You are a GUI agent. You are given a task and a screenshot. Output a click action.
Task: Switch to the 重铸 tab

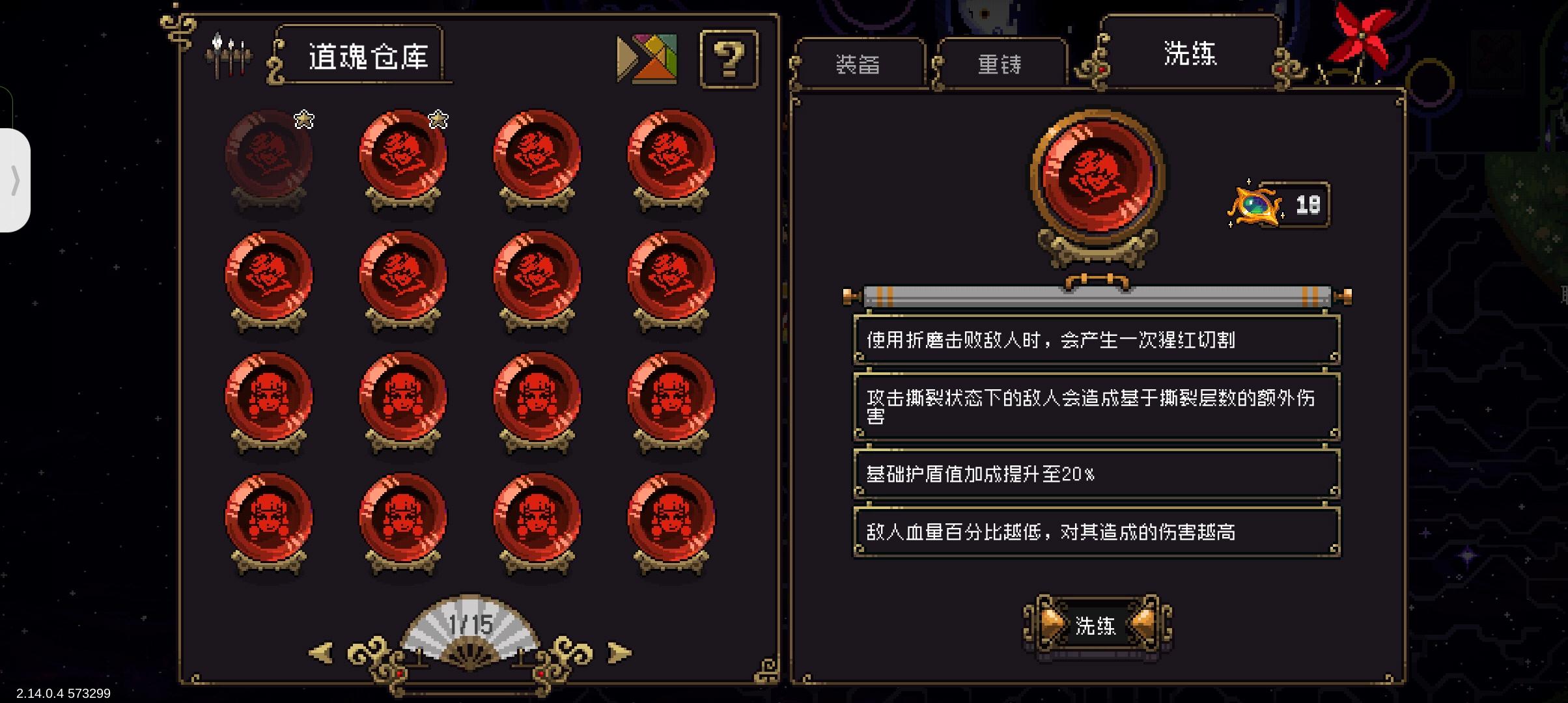(x=1000, y=64)
